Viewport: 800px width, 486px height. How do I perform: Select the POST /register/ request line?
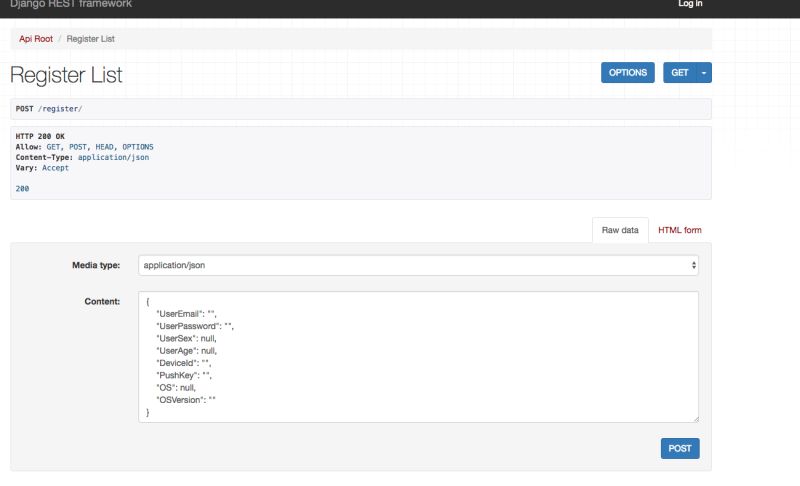pyautogui.click(x=48, y=109)
